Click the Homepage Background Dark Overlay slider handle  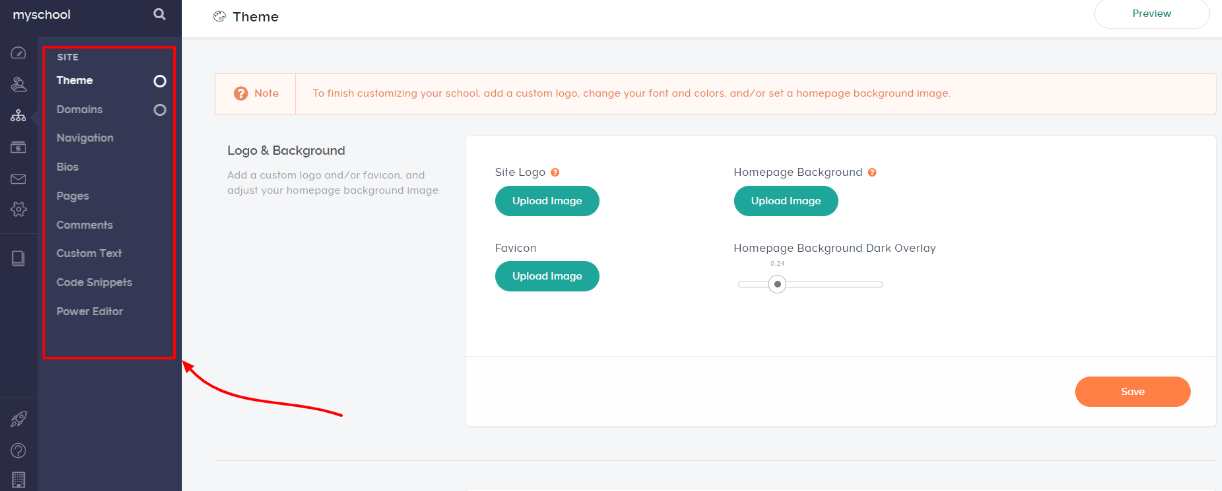(777, 284)
